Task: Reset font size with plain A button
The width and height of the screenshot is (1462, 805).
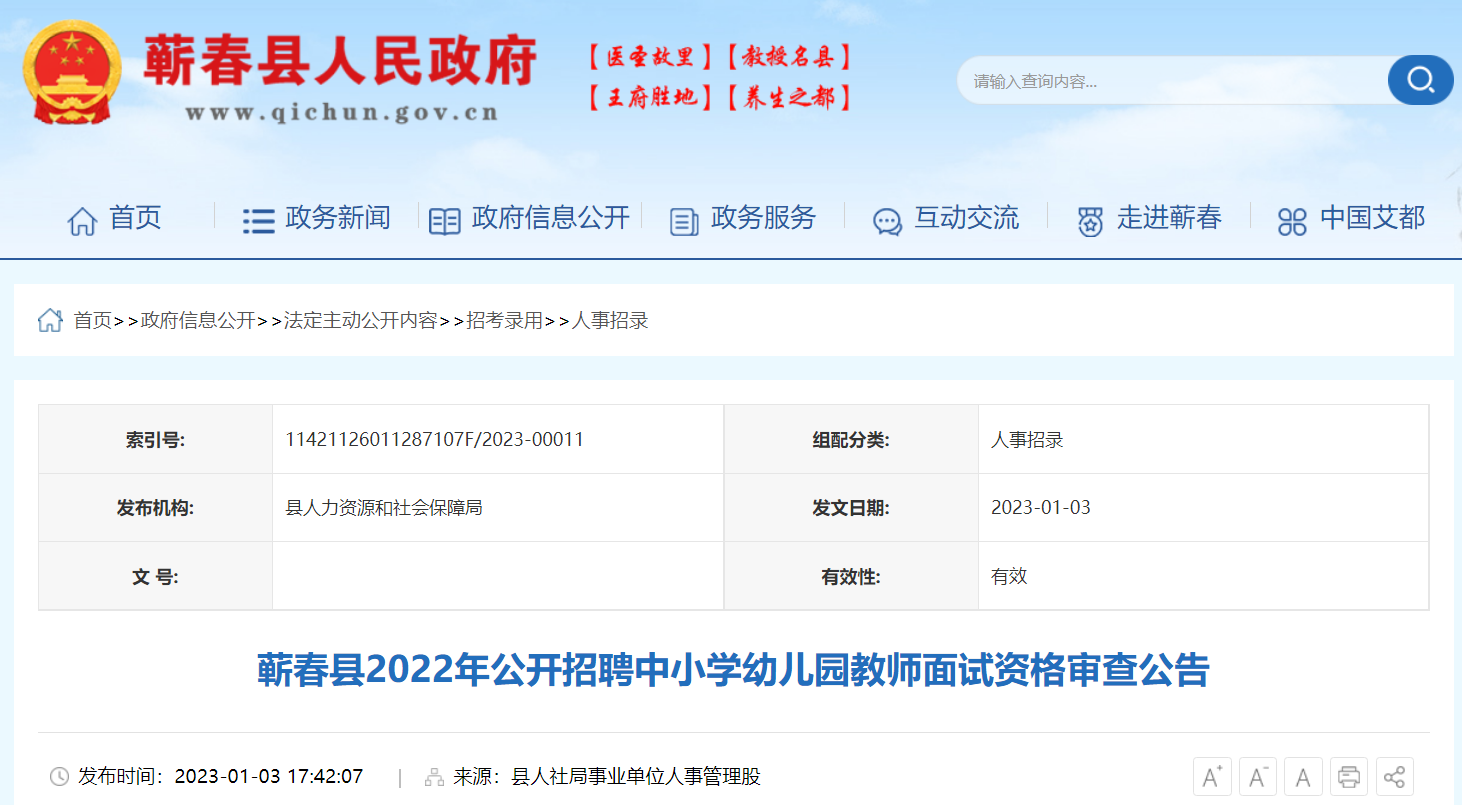Action: tap(1303, 777)
